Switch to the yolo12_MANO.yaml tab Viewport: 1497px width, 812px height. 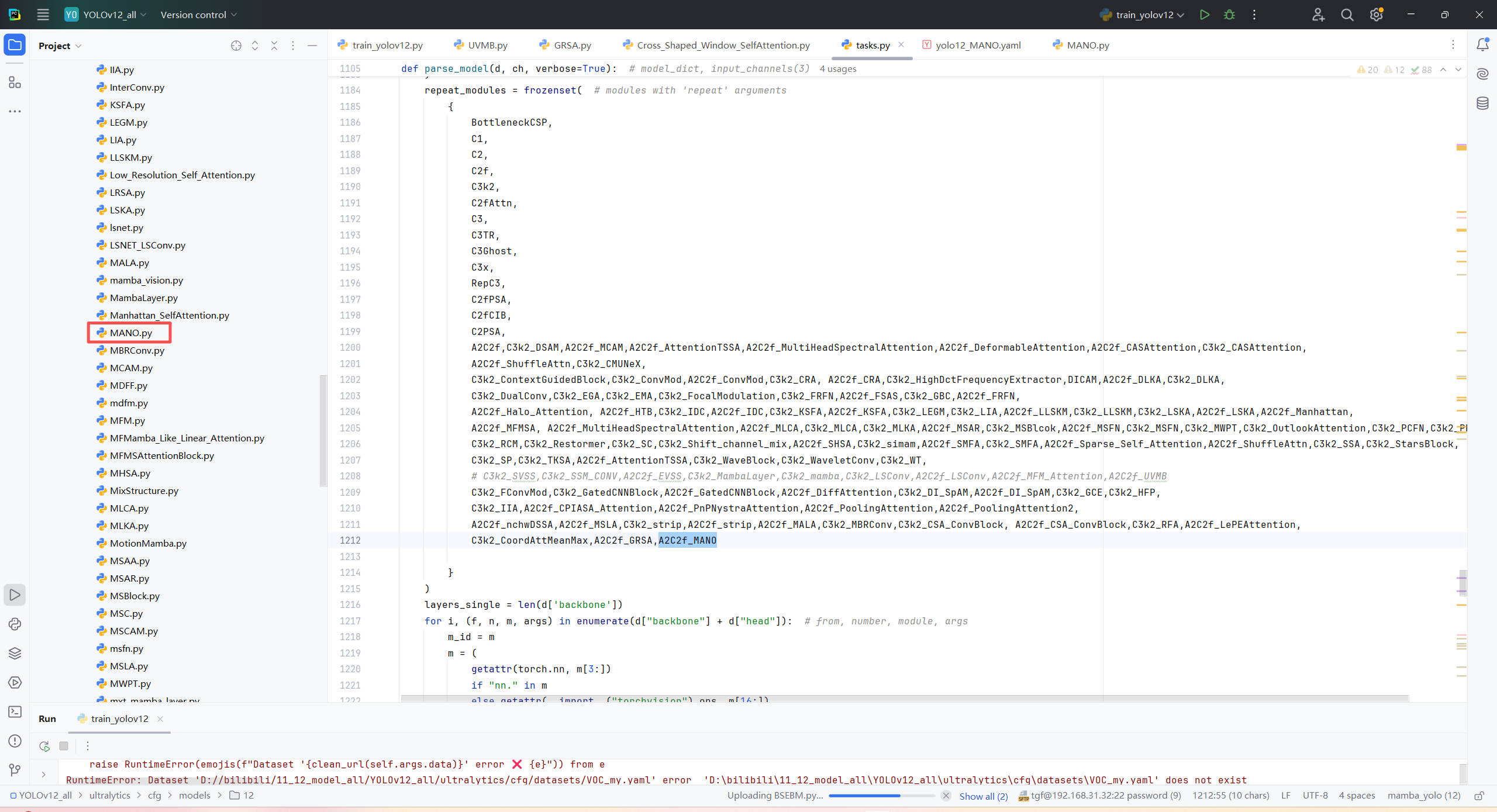click(977, 45)
